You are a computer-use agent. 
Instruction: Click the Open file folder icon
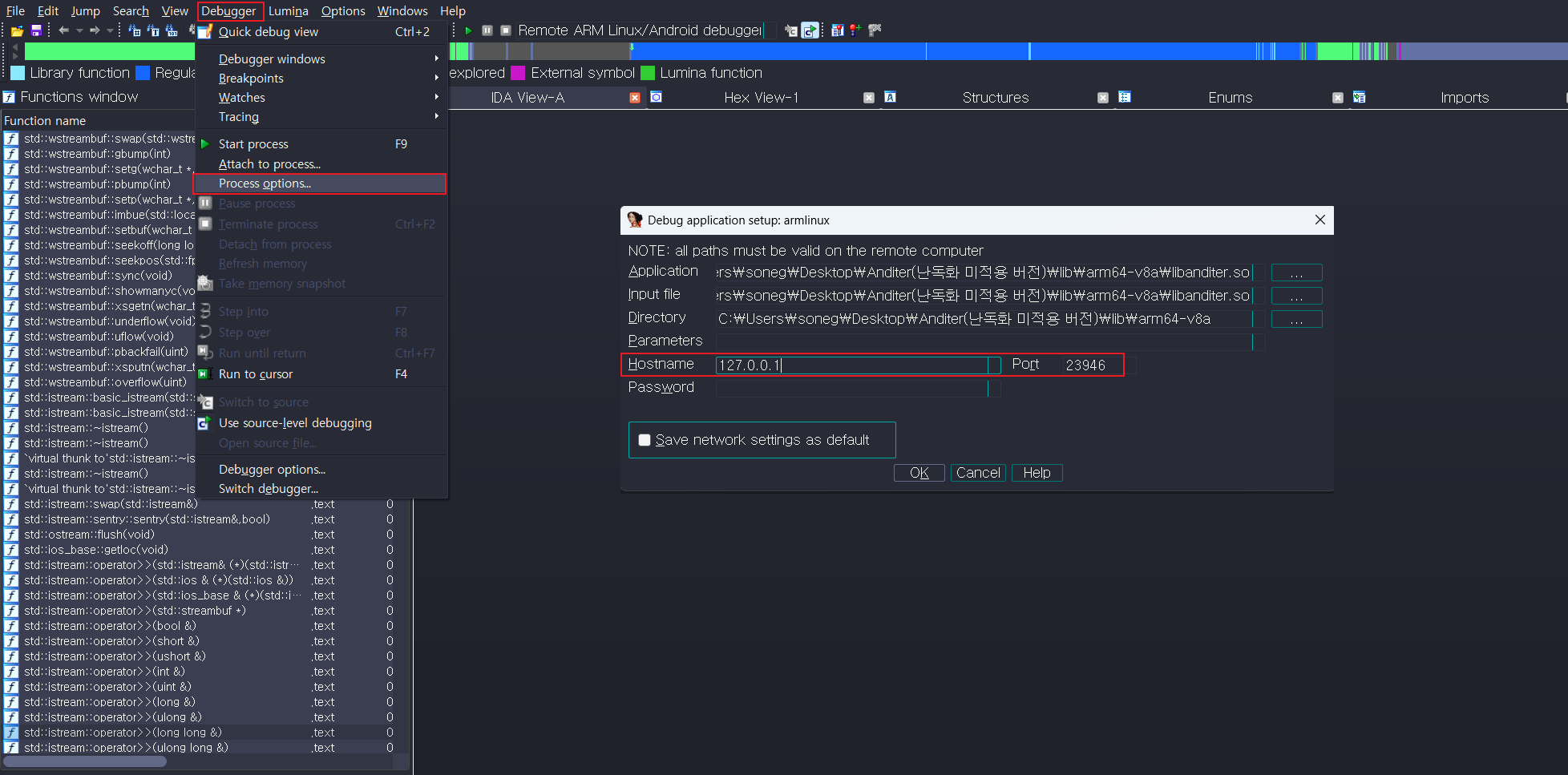tap(17, 30)
